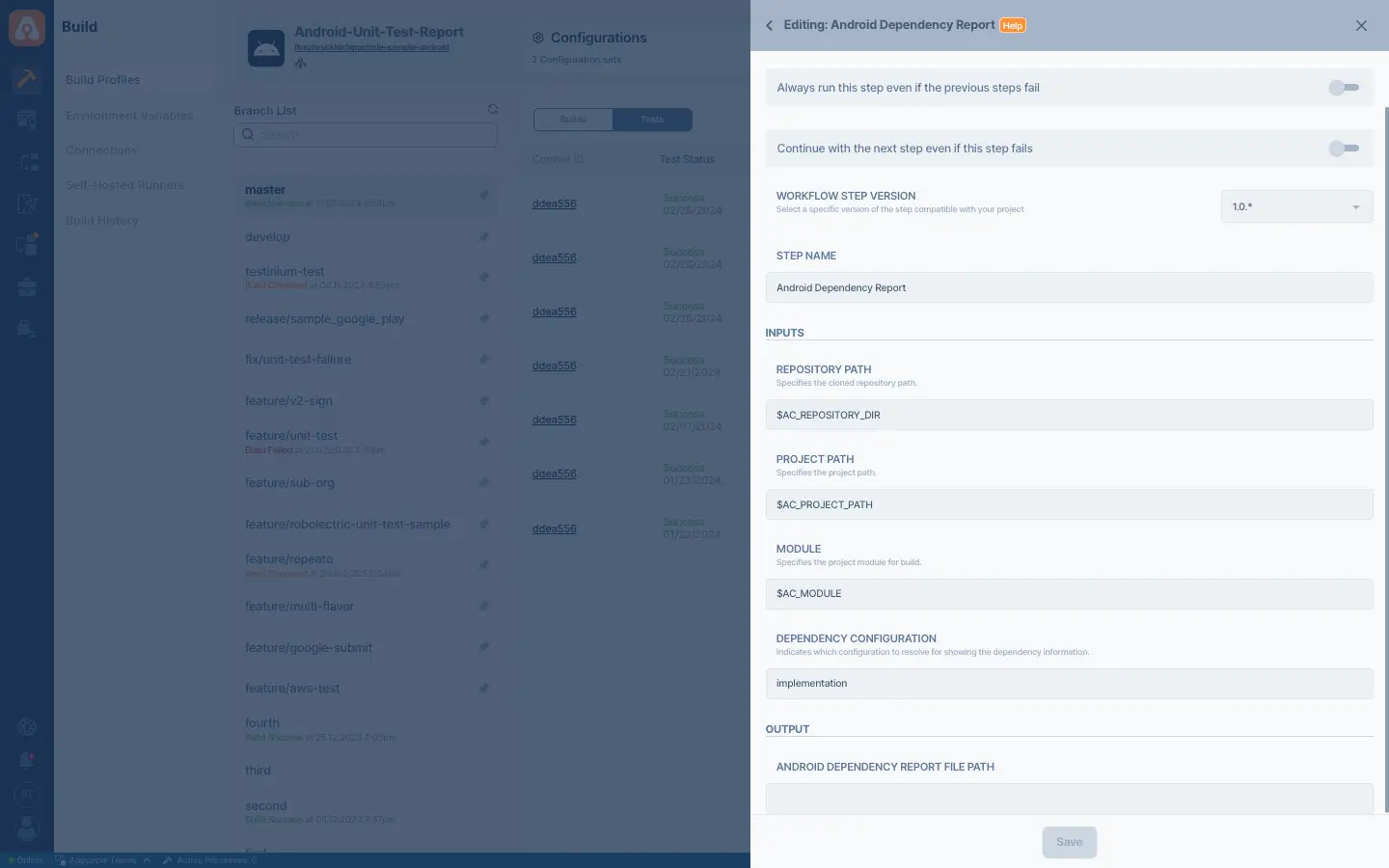This screenshot has width=1389, height=868.
Task: Go back using the panel's left chevron
Action: [769, 26]
